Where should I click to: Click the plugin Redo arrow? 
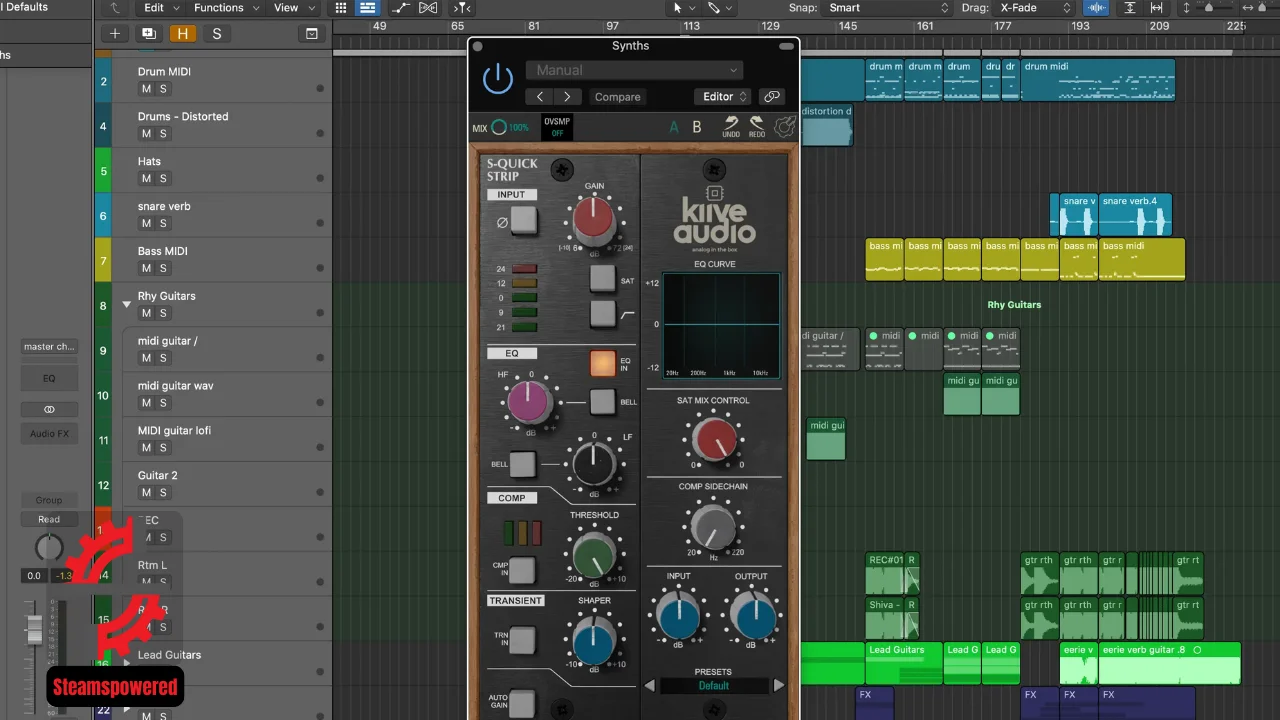tap(757, 126)
